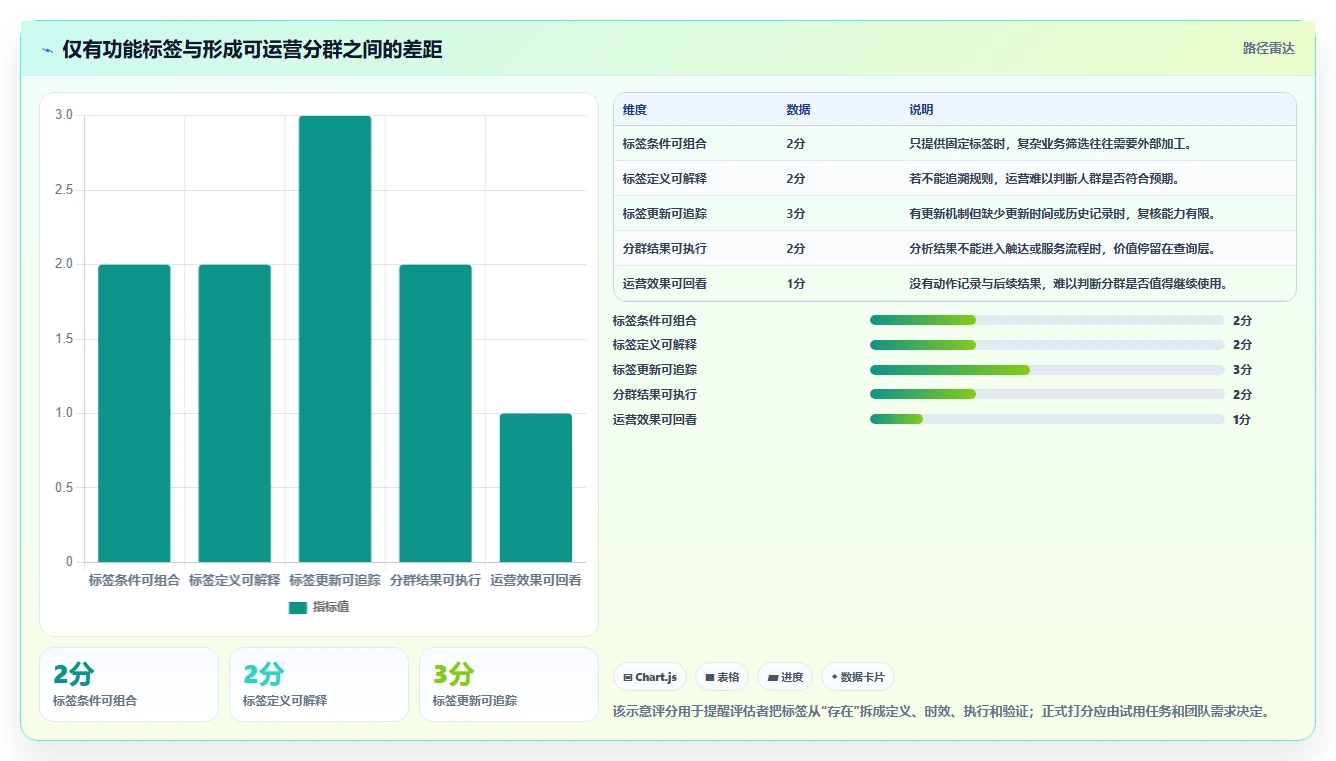Click table cell 运营效果可回看
Viewport: 1336px width, 761px height.
point(665,284)
